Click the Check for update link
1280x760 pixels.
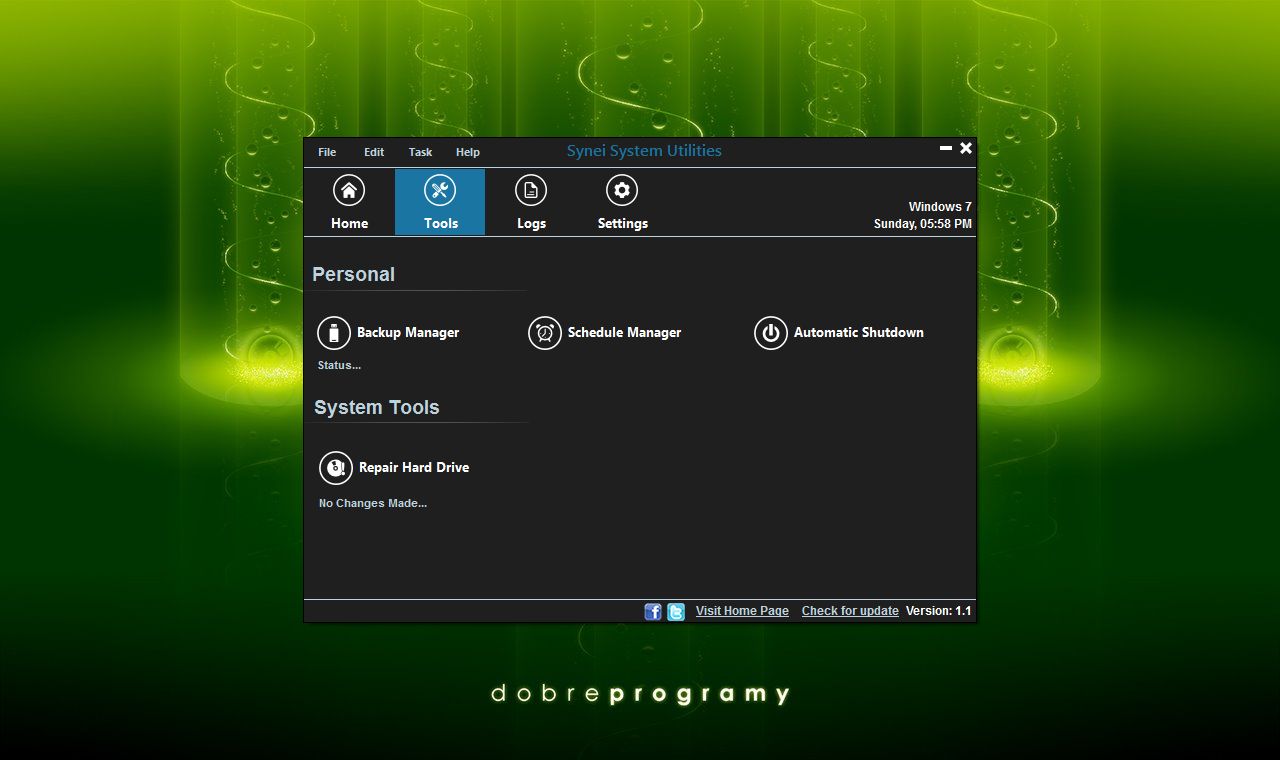point(850,611)
